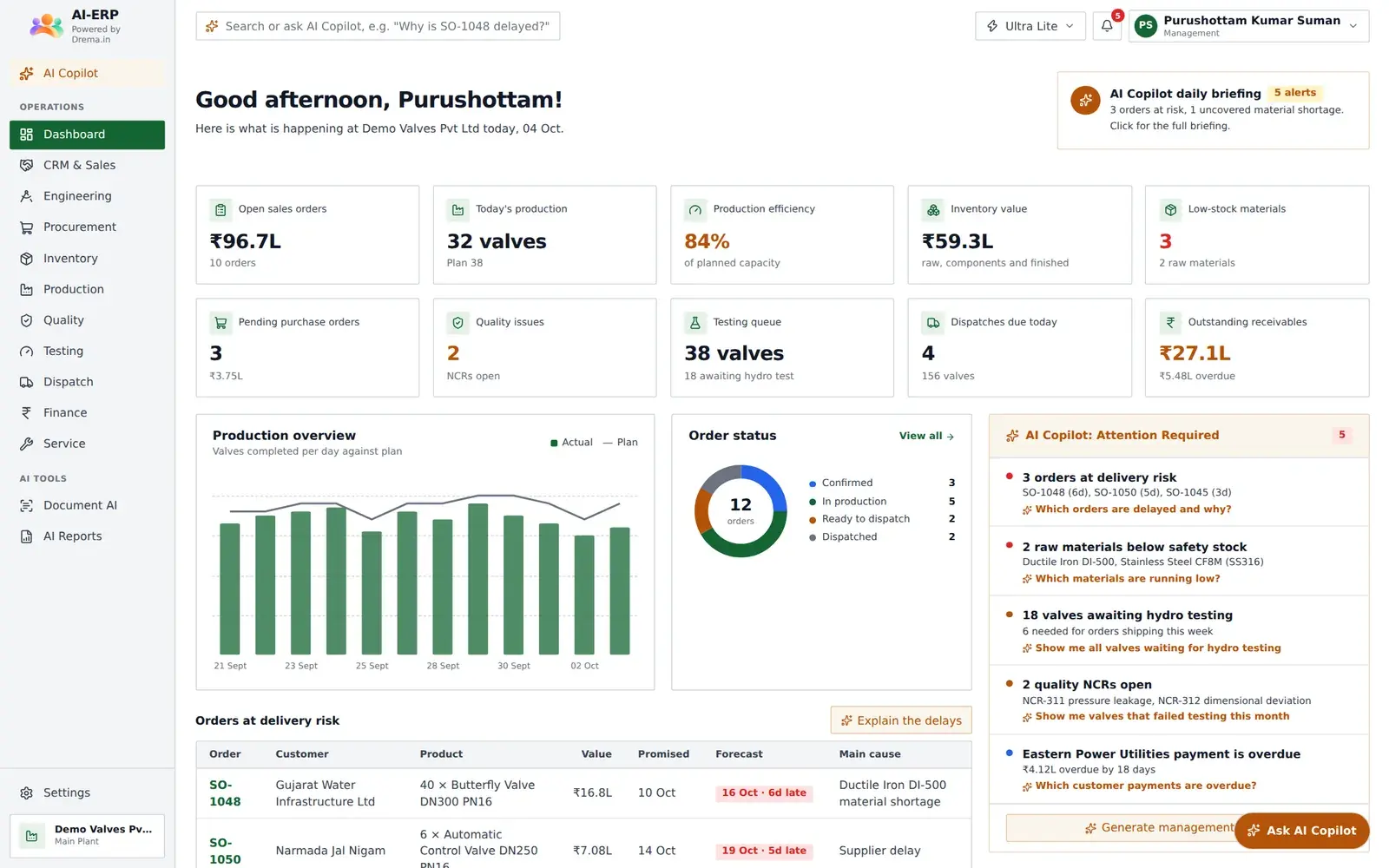The height and width of the screenshot is (868, 1389).
Task: Open Settings in the sidebar
Action: click(87, 792)
